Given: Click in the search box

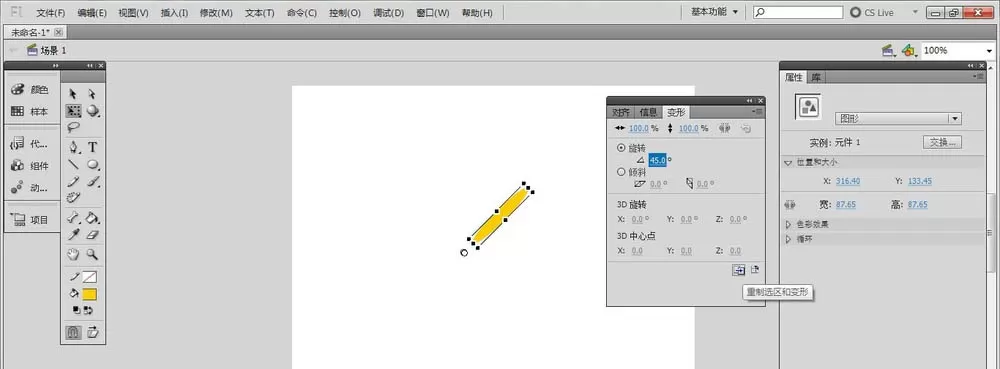Looking at the screenshot, I should coord(798,12).
